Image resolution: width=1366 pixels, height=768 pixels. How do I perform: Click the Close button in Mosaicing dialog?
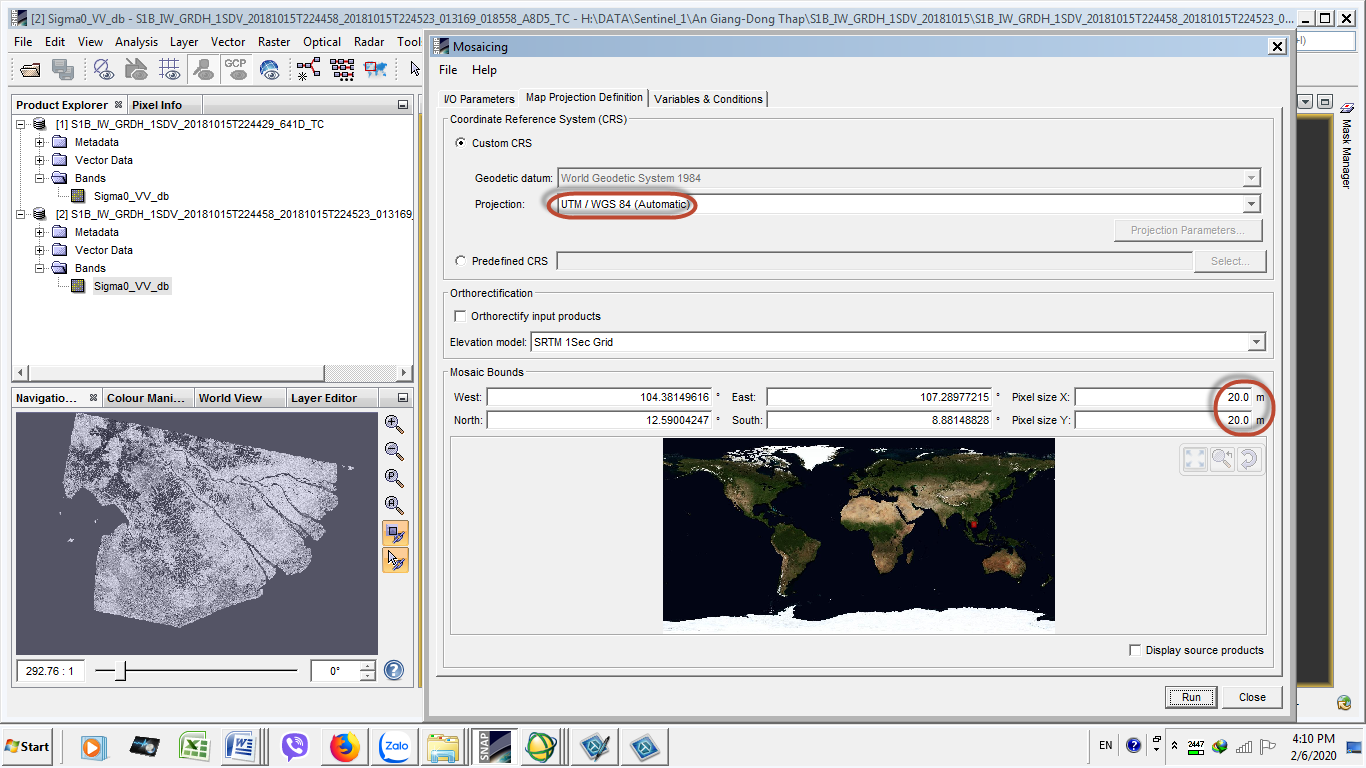pyautogui.click(x=1252, y=697)
